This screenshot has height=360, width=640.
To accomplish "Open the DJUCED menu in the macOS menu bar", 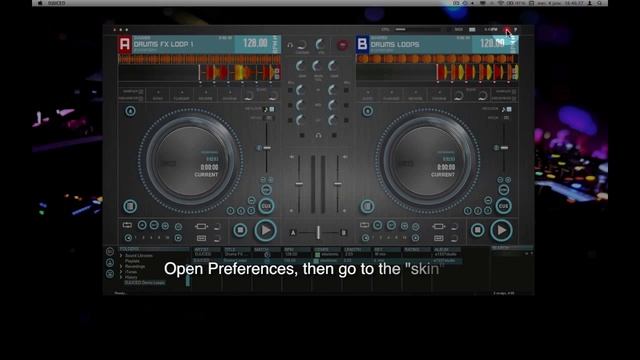I will [x=56, y=3].
